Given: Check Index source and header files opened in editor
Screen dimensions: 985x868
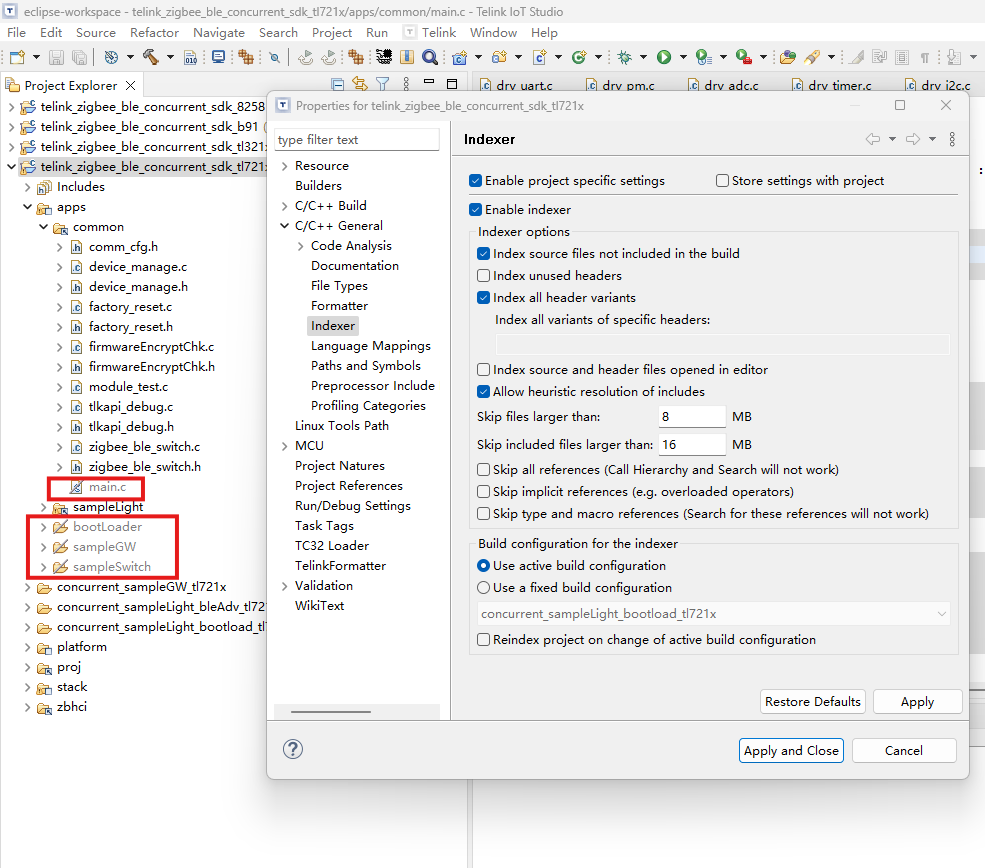Looking at the screenshot, I should point(484,370).
